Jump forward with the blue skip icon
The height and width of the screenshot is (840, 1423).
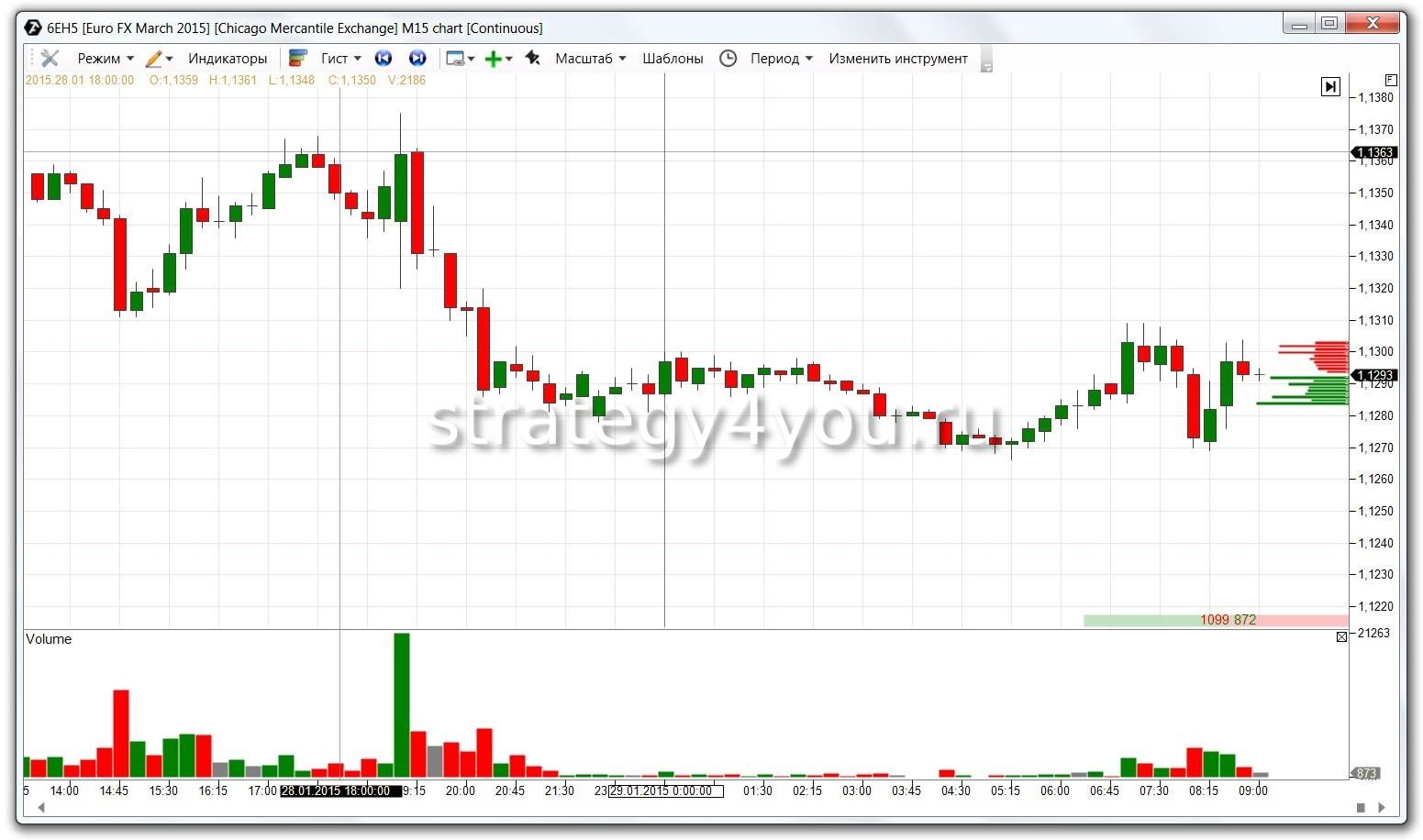417,59
